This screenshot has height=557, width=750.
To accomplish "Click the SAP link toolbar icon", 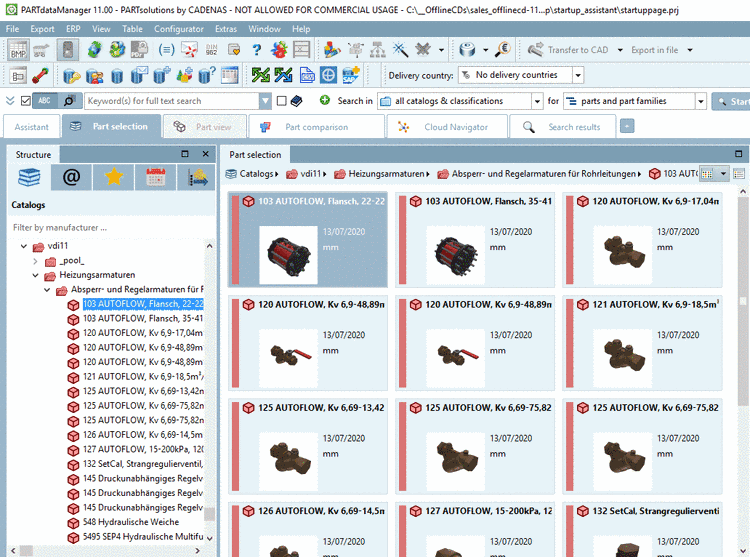I will [351, 76].
